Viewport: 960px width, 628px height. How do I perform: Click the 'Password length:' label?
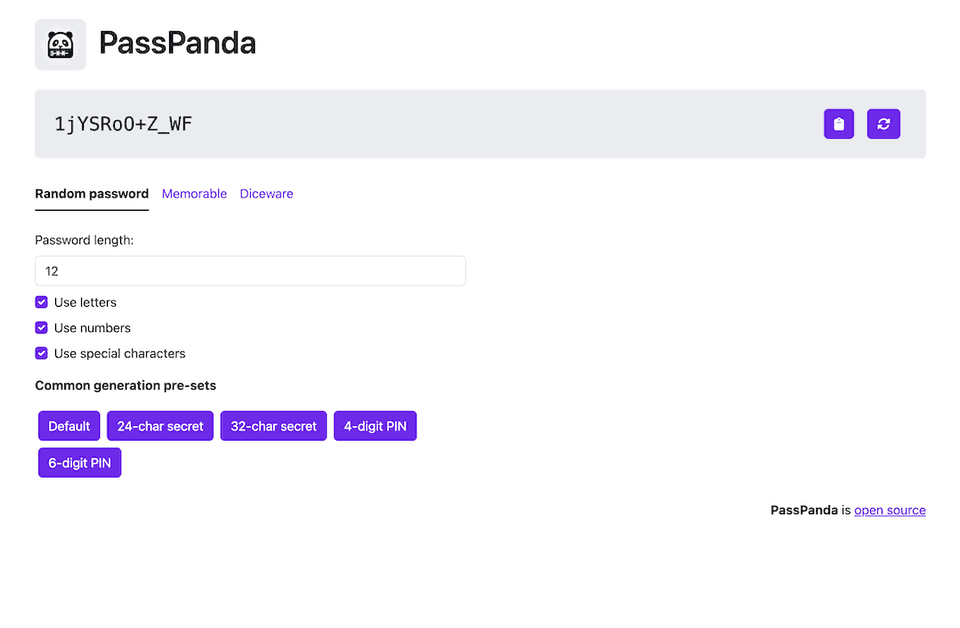pyautogui.click(x=84, y=240)
